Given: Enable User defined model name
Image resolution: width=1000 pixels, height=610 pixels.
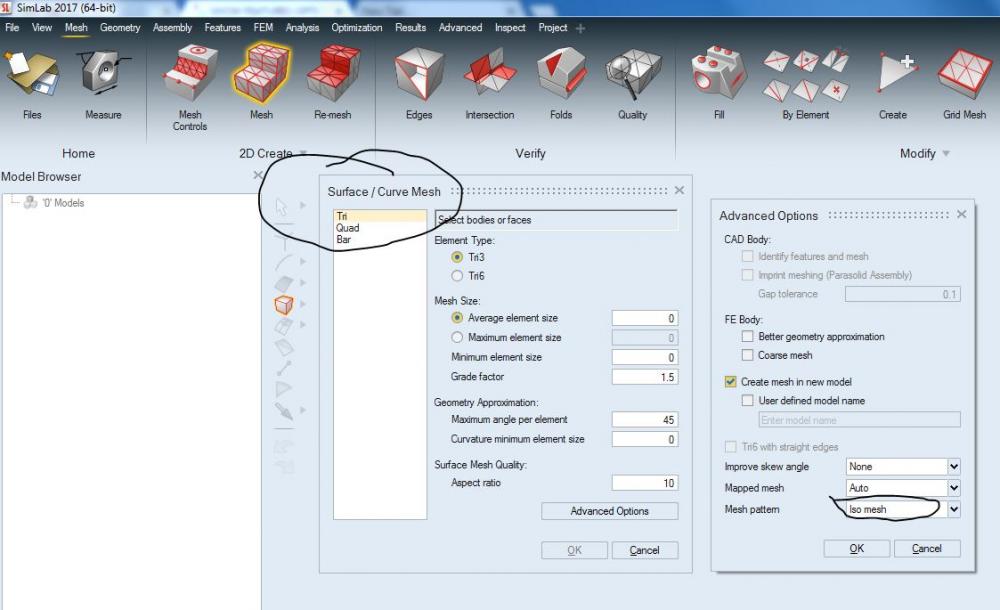Looking at the screenshot, I should coord(747,401).
